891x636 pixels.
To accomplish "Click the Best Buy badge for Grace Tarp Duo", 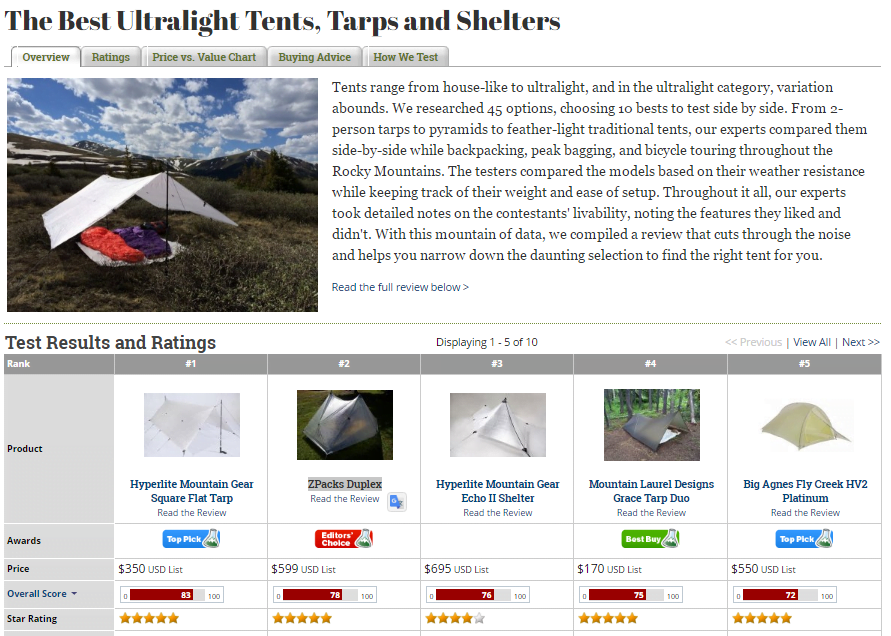I will coord(651,539).
